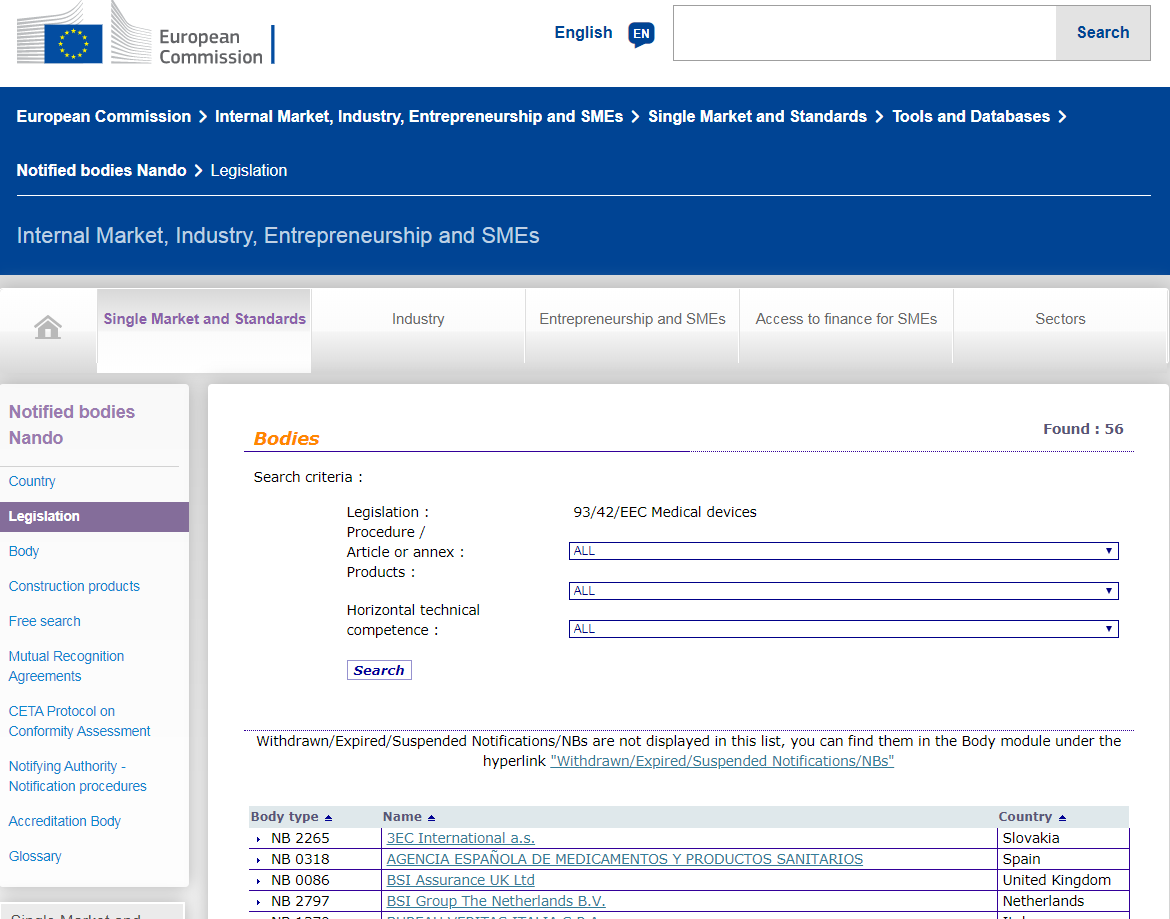Open the Horizontal technical competence dropdown
The width and height of the screenshot is (1170, 919).
point(843,629)
